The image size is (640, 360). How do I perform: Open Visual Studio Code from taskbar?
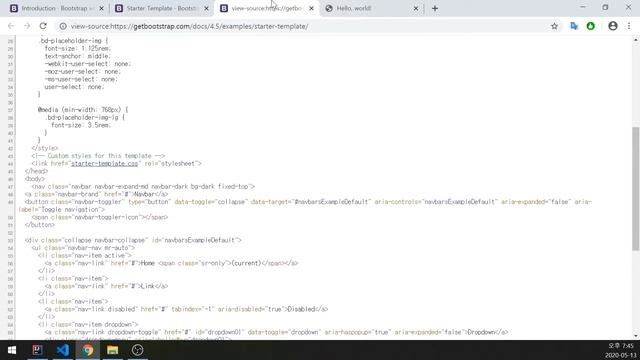coord(62,350)
